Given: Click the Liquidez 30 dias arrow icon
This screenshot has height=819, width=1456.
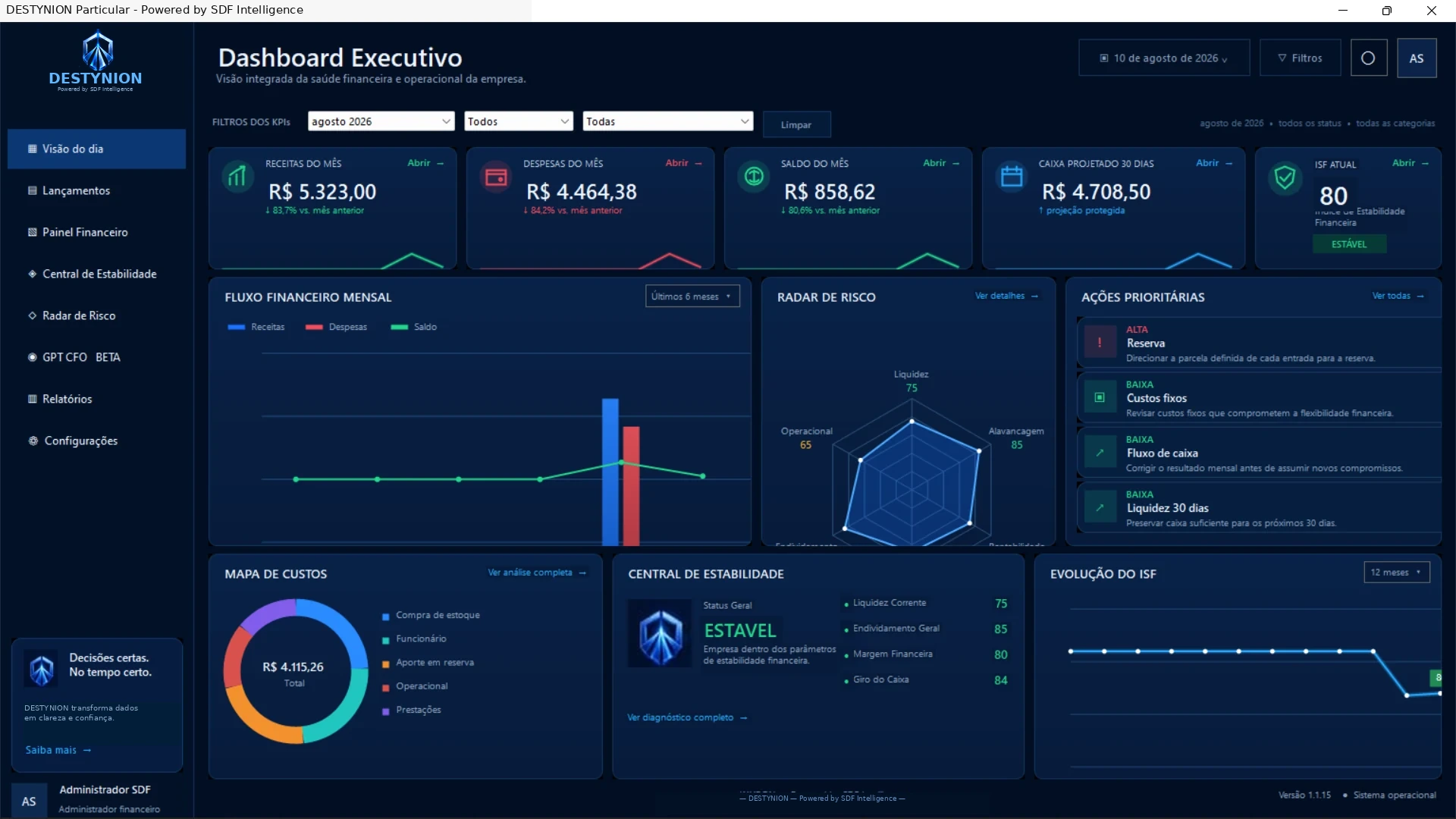Looking at the screenshot, I should coord(1100,507).
